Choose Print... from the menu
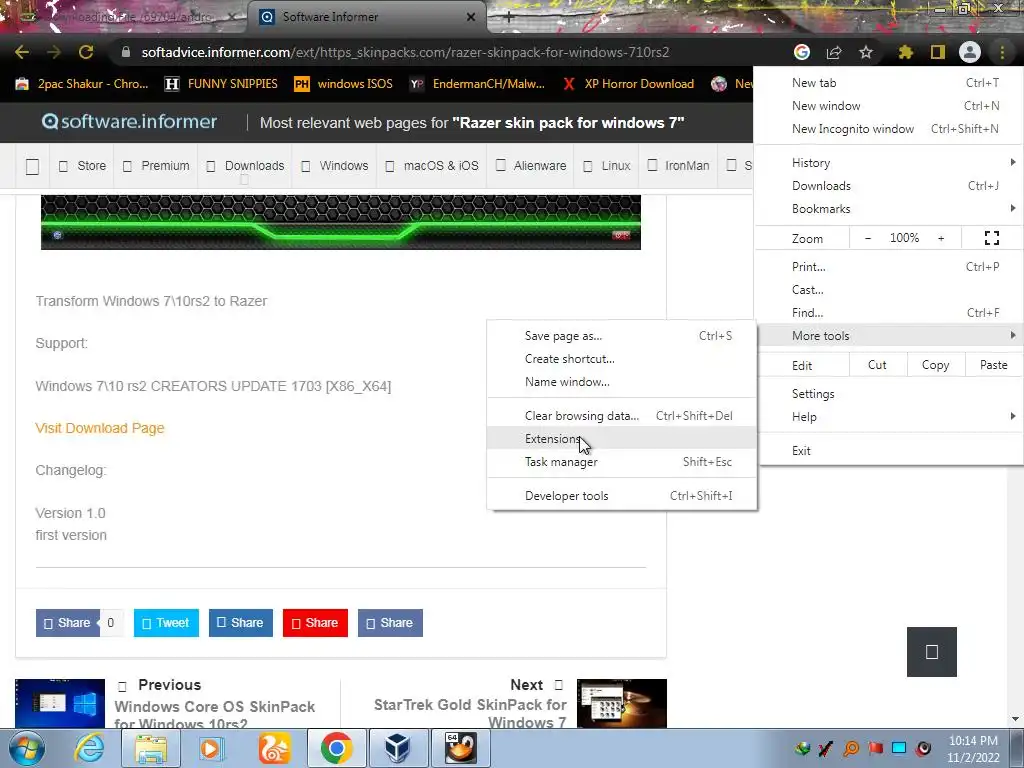This screenshot has height=768, width=1024. coord(888,266)
